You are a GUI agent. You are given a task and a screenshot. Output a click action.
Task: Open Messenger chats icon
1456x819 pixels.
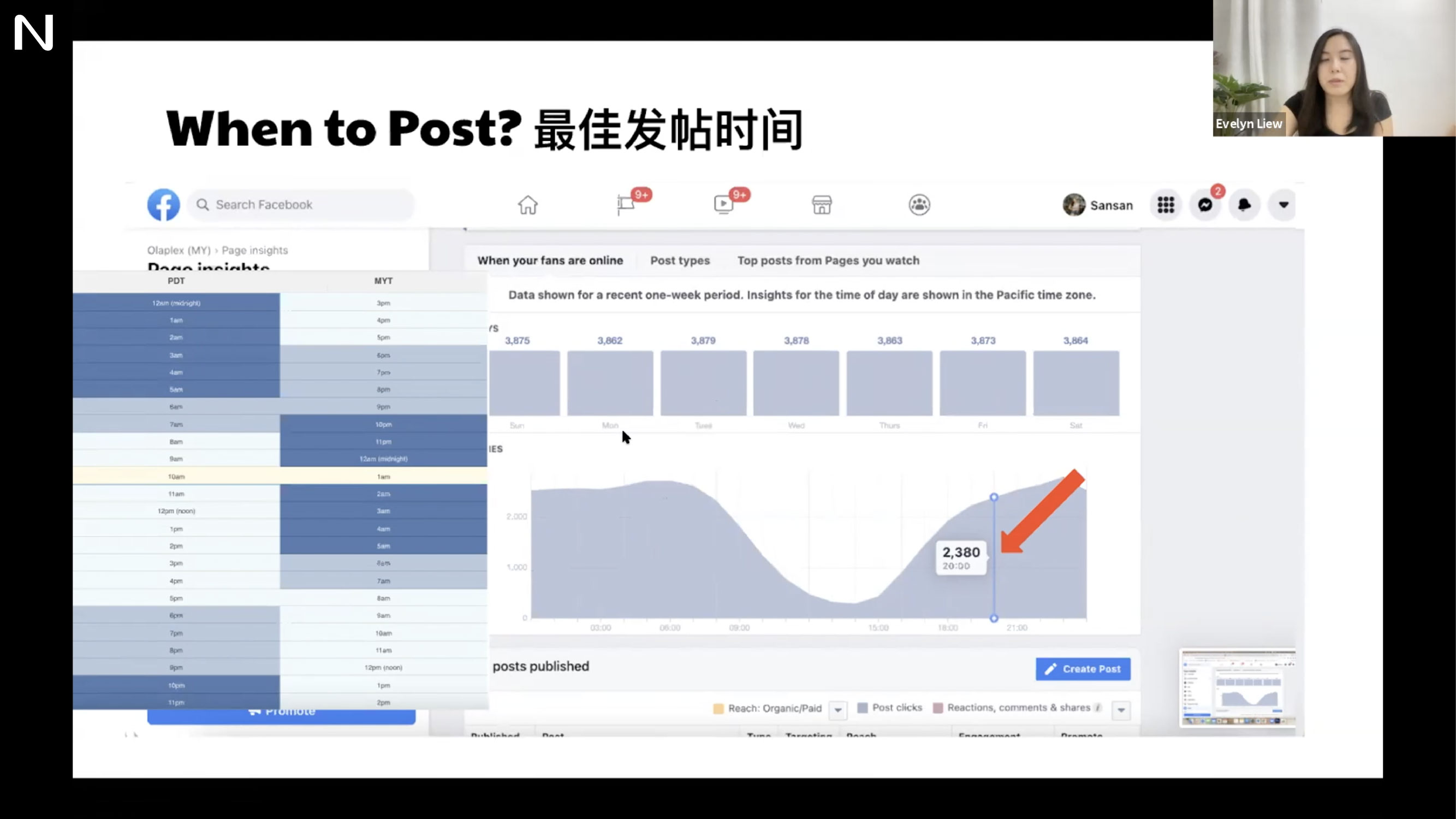click(1205, 205)
